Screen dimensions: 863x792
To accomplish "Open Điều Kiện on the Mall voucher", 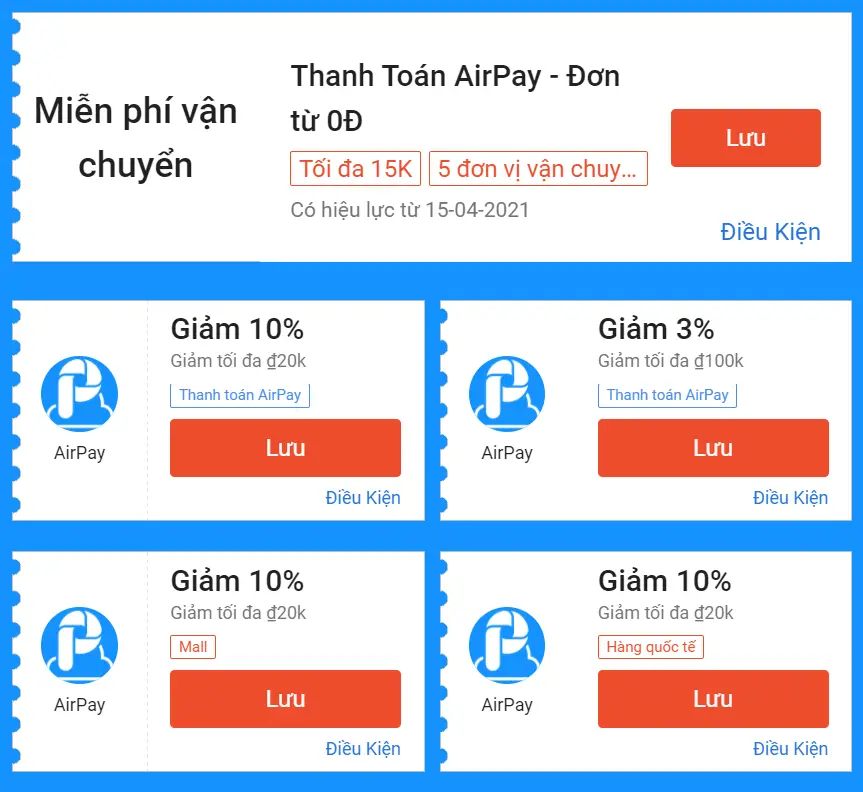I will 363,748.
